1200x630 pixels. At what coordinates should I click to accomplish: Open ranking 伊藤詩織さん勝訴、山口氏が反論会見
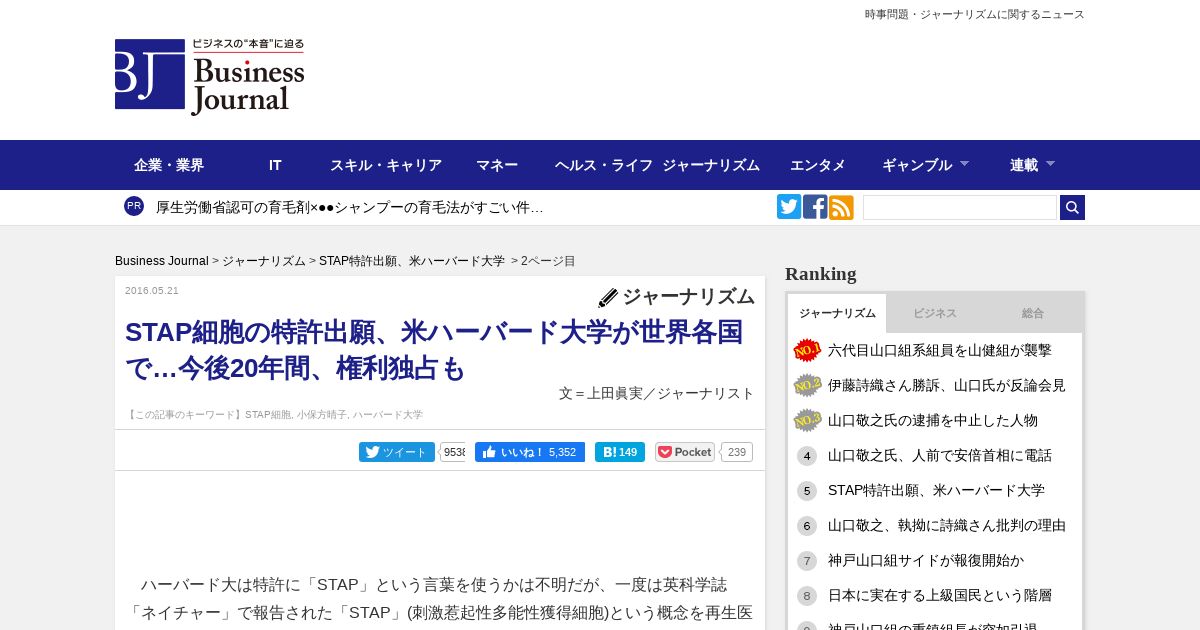(x=947, y=385)
